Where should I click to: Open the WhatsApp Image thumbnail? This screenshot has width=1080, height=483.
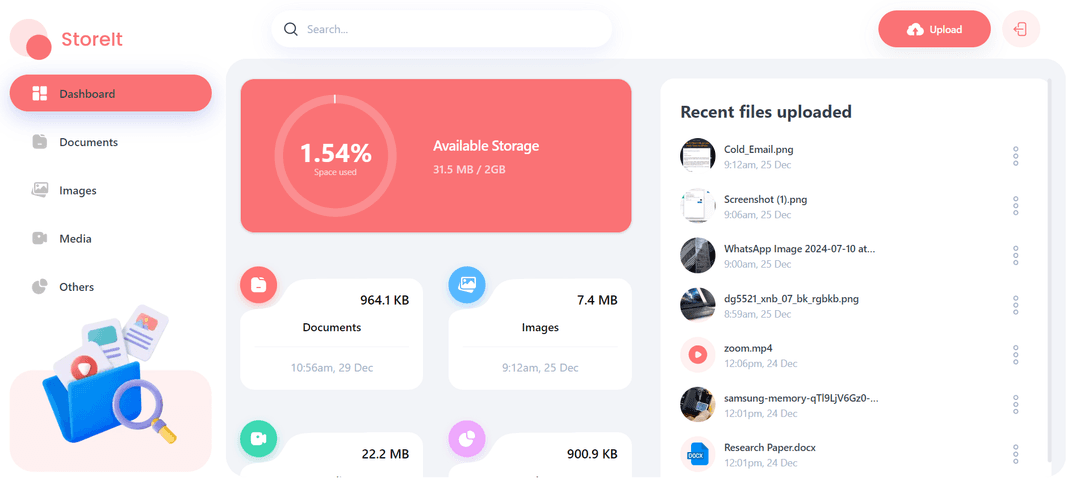697,255
